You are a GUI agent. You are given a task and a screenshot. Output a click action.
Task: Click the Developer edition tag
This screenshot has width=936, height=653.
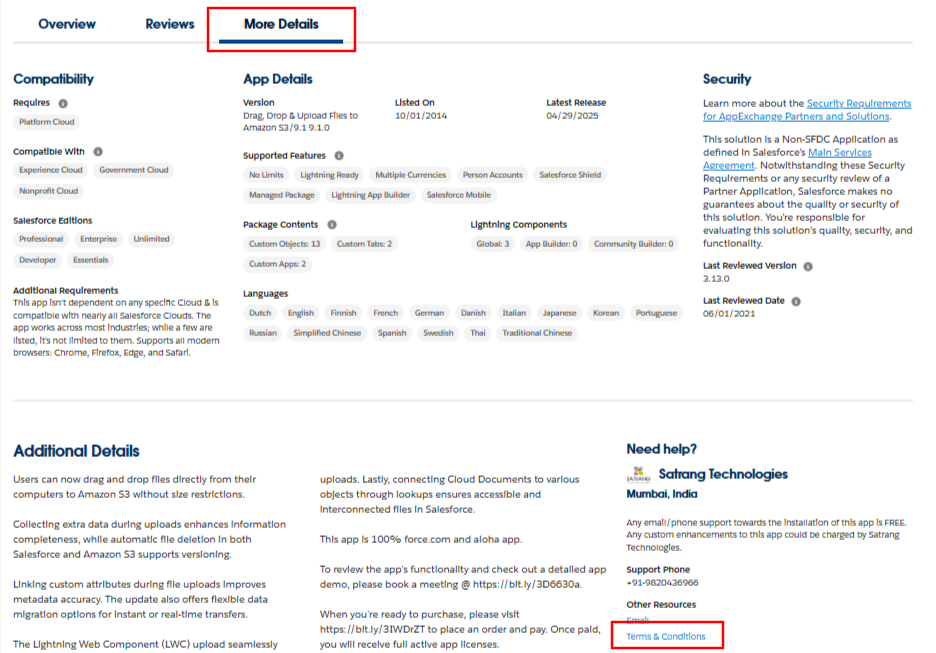[x=38, y=260]
